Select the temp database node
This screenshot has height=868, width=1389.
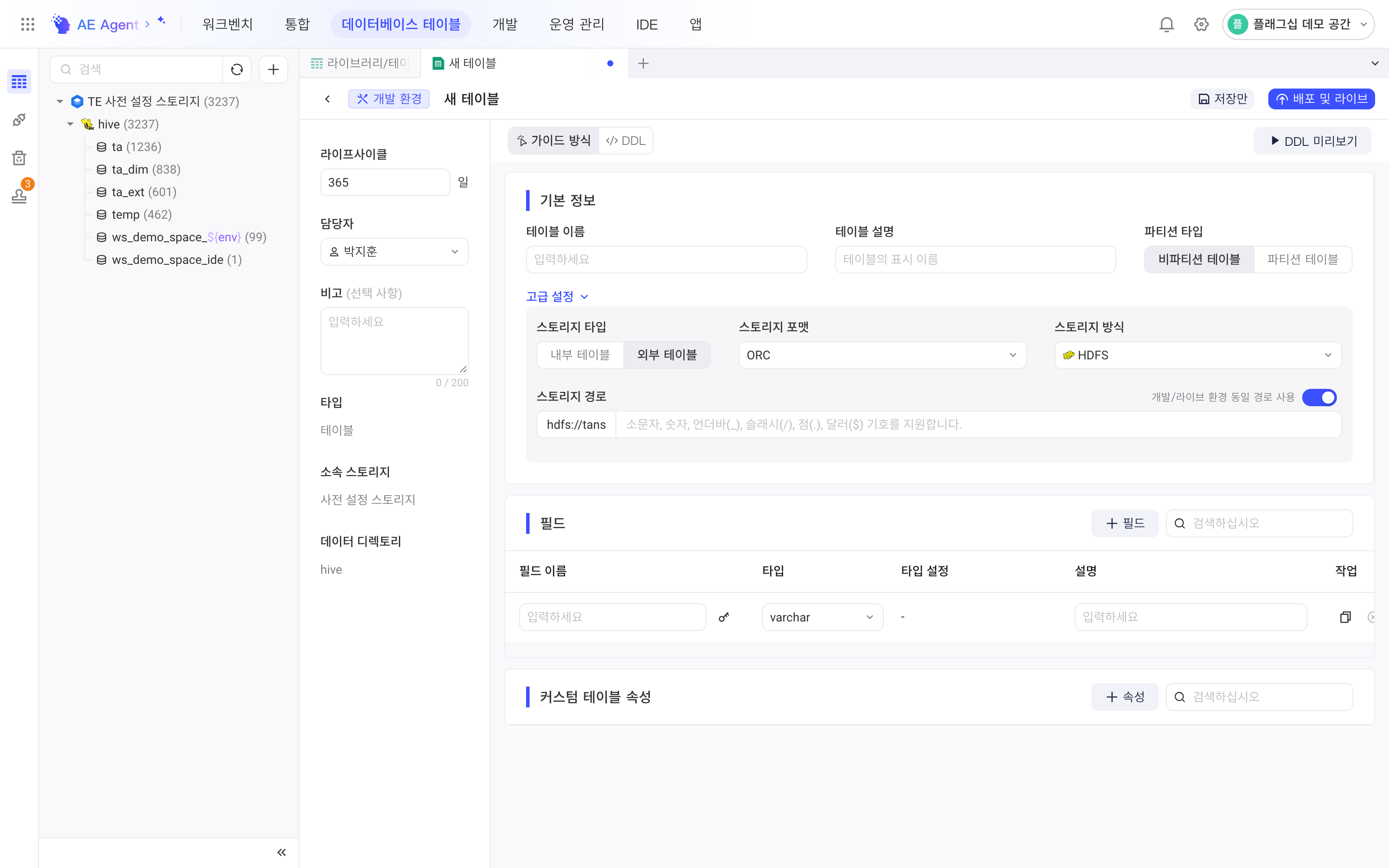click(x=134, y=214)
